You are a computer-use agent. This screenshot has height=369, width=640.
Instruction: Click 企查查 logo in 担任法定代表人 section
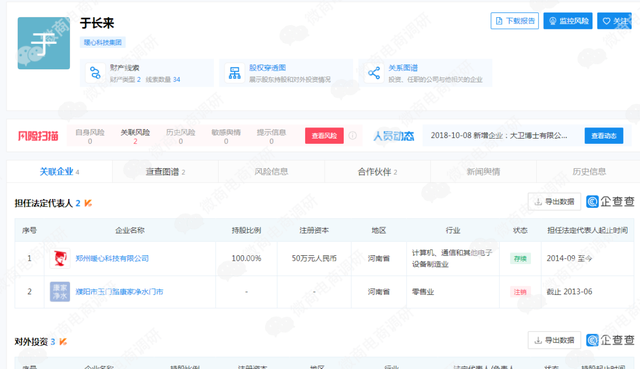[610, 202]
